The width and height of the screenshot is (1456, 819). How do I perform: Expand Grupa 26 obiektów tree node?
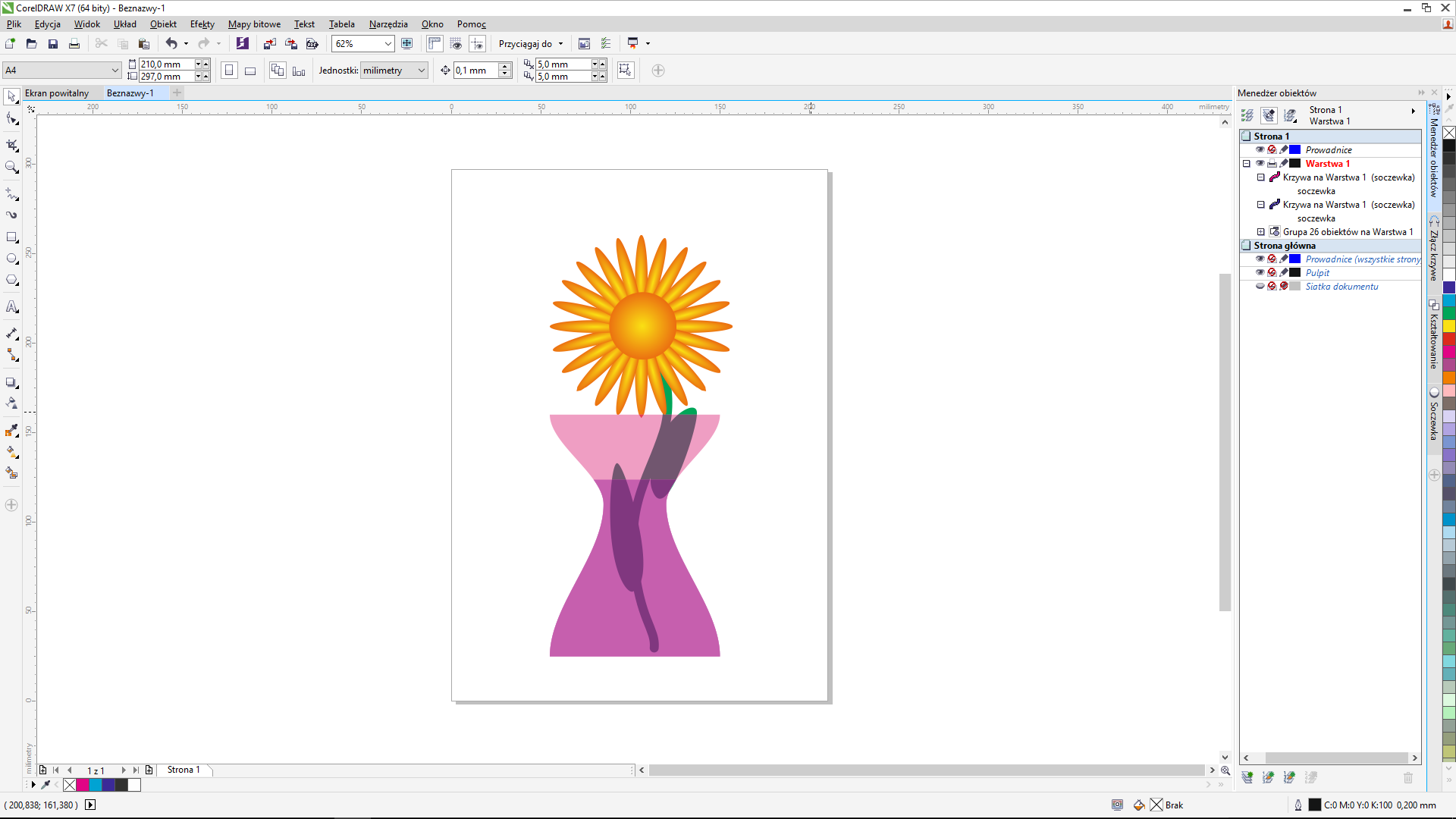[x=1261, y=232]
